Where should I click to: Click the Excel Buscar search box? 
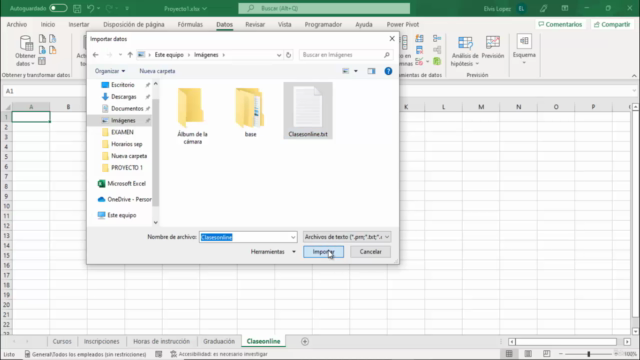coord(324,8)
